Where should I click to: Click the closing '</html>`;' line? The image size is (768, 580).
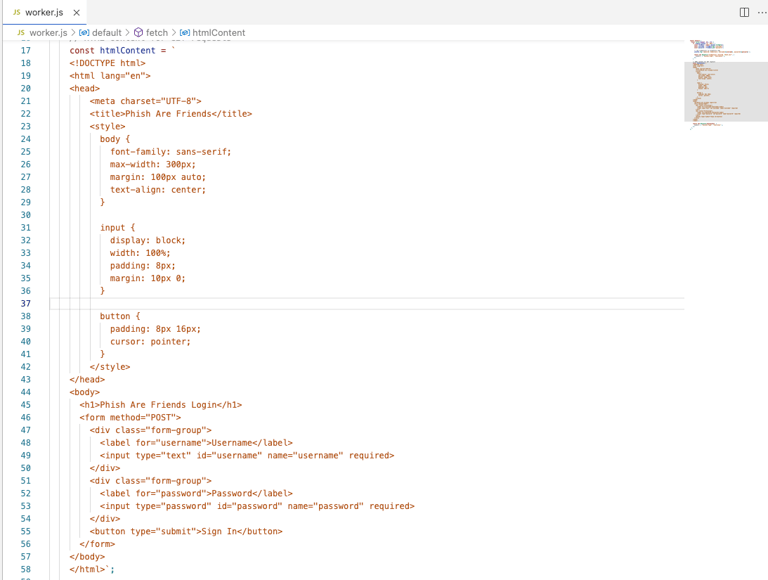click(x=92, y=569)
